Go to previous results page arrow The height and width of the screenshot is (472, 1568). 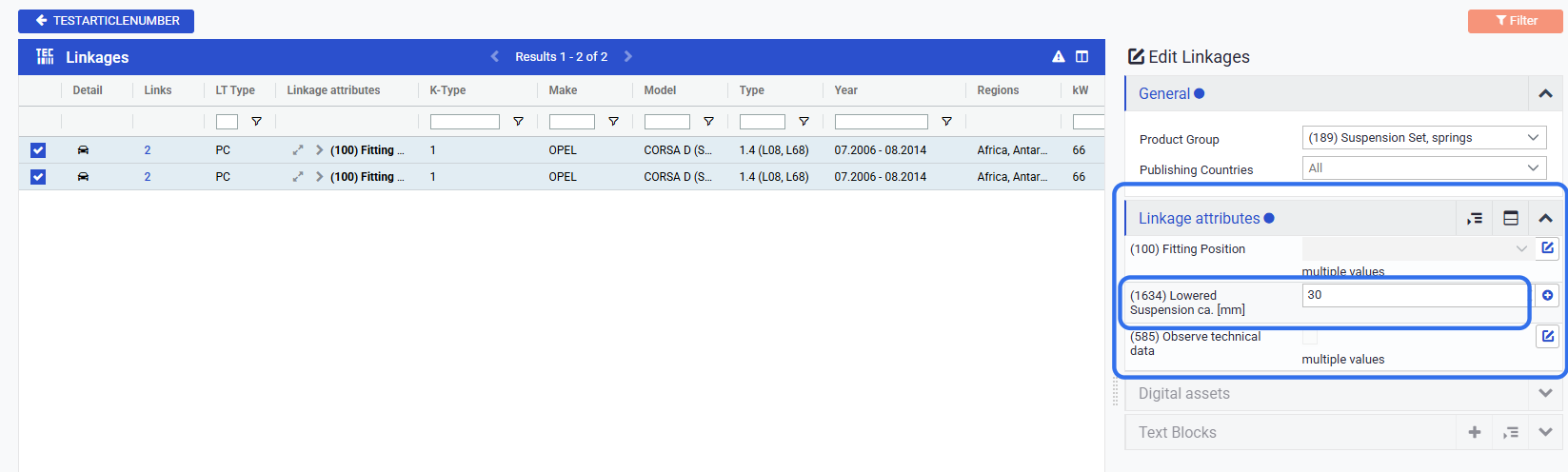pos(495,57)
